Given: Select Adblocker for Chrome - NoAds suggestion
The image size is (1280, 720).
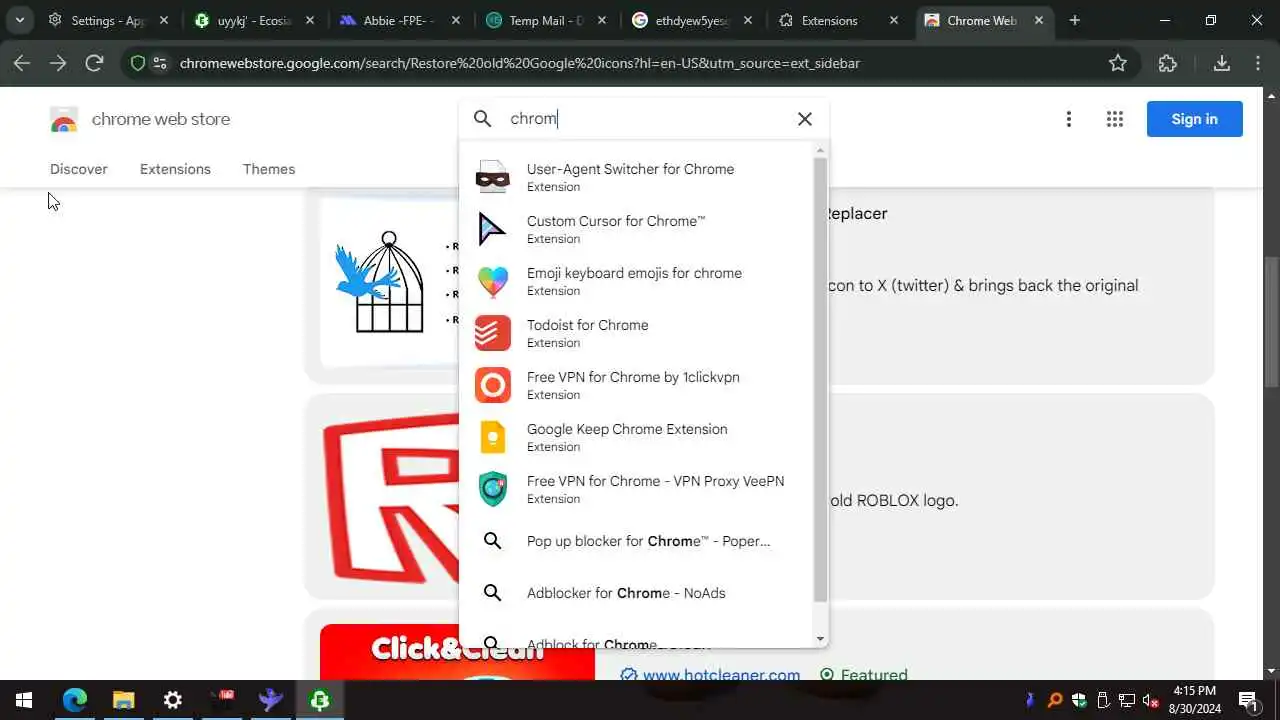Looking at the screenshot, I should (637, 593).
